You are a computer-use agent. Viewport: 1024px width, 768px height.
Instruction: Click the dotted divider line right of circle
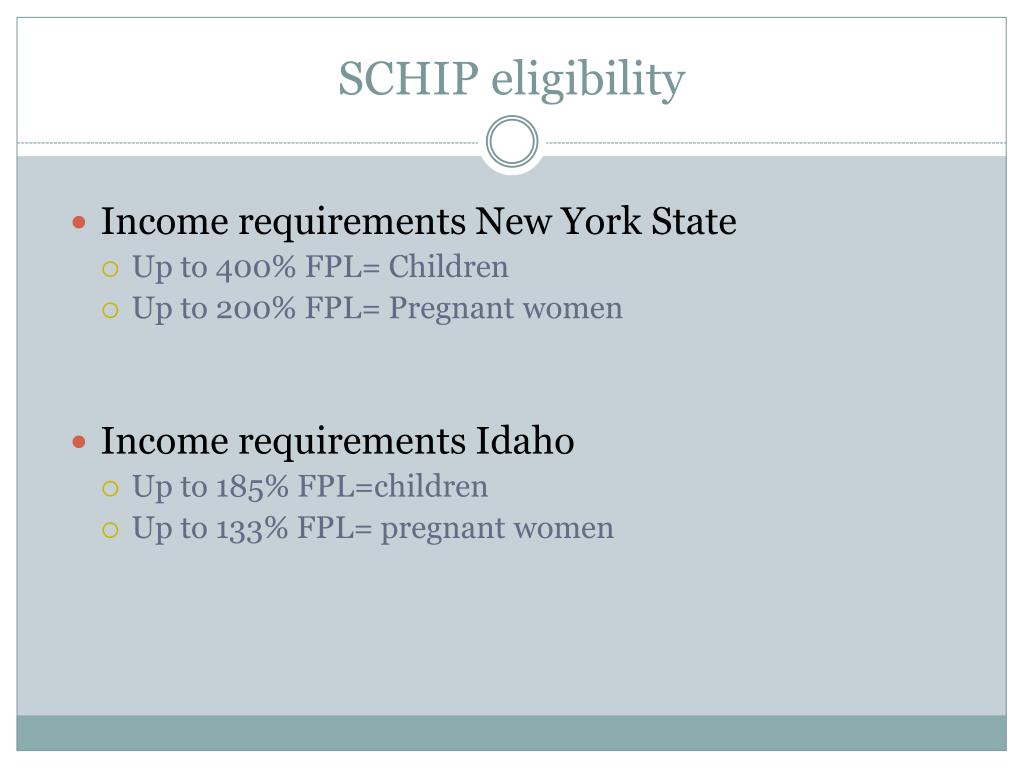click(775, 142)
